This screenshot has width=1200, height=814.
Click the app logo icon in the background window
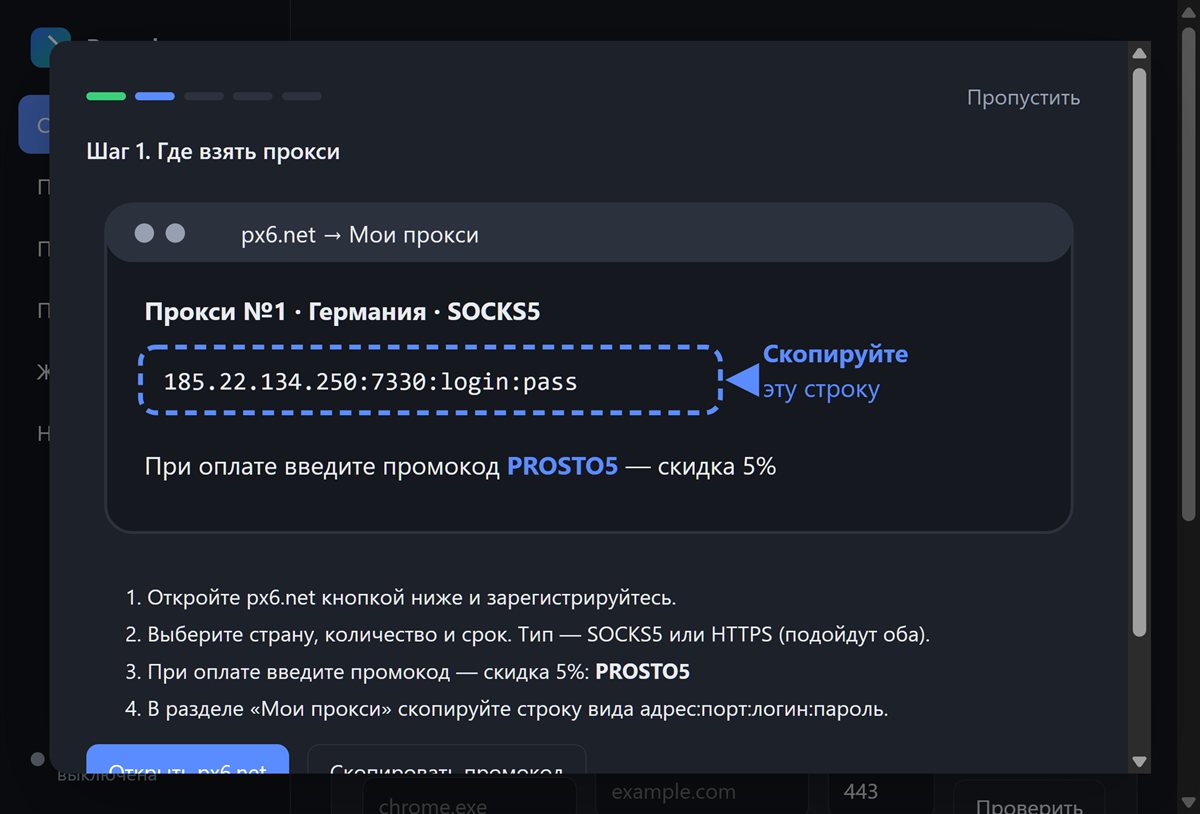[x=50, y=47]
